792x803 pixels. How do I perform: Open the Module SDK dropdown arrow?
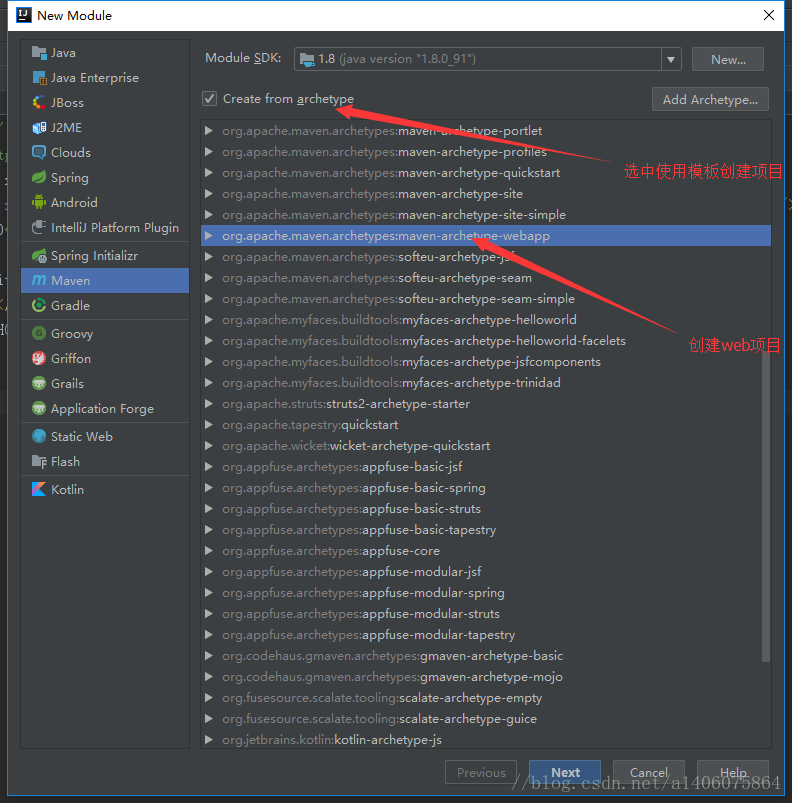[671, 59]
